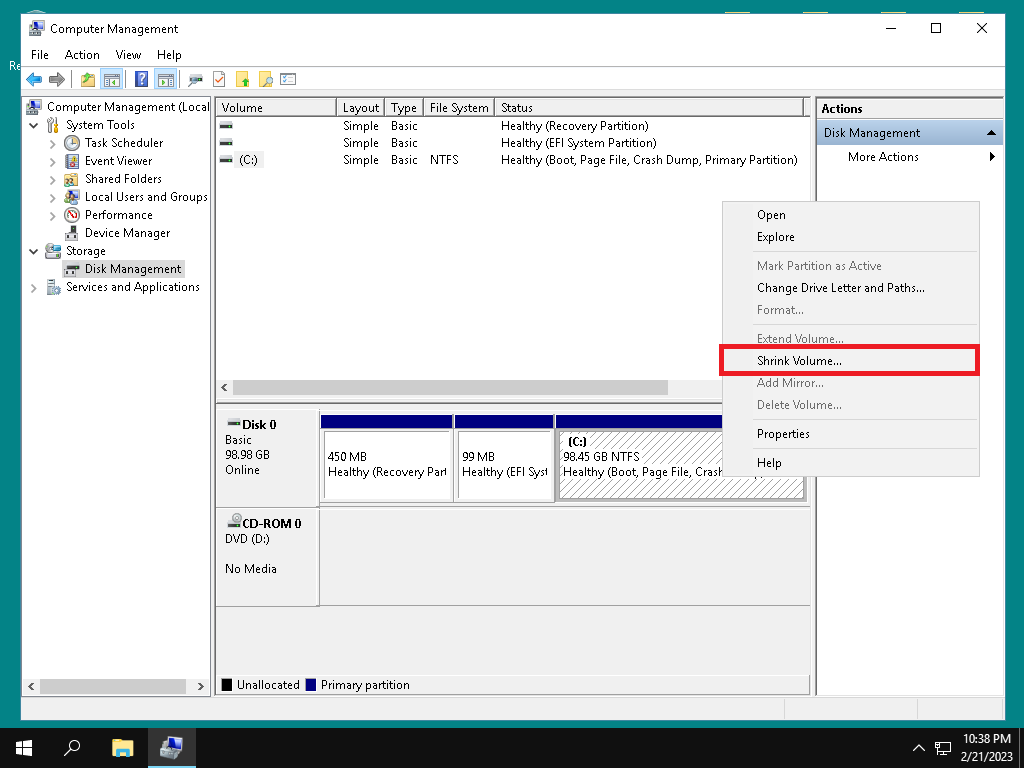Image resolution: width=1024 pixels, height=768 pixels.
Task: Click More Actions in the Actions pane
Action: pos(883,157)
